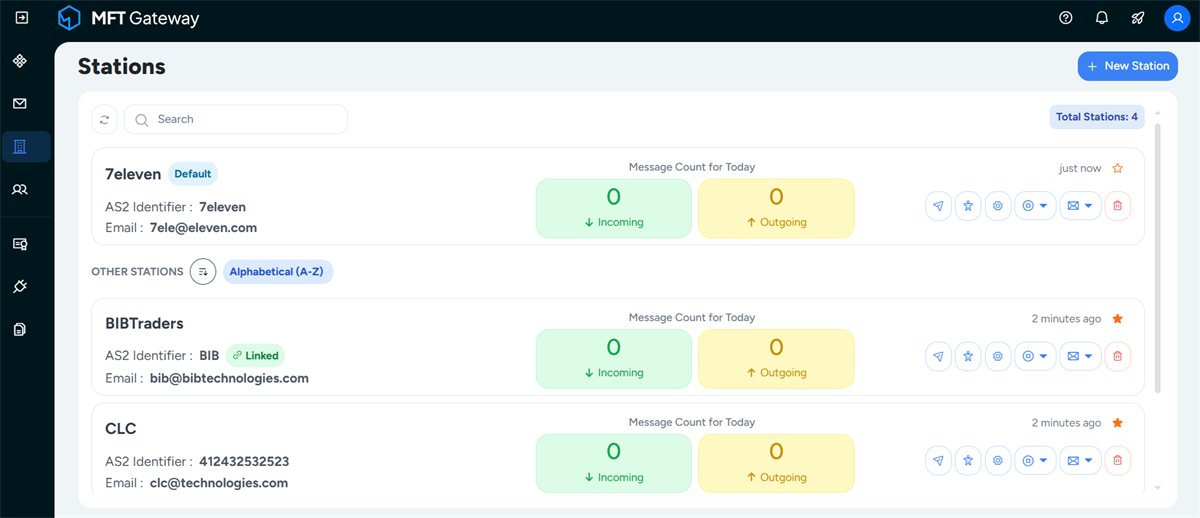
Task: Delete the BIBTraders station
Action: click(1118, 356)
